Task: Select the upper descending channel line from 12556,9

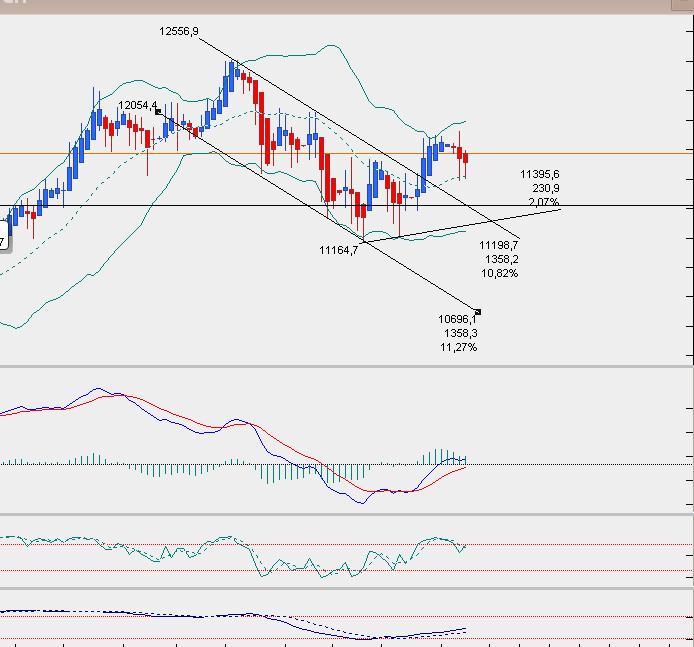Action: 359,139
